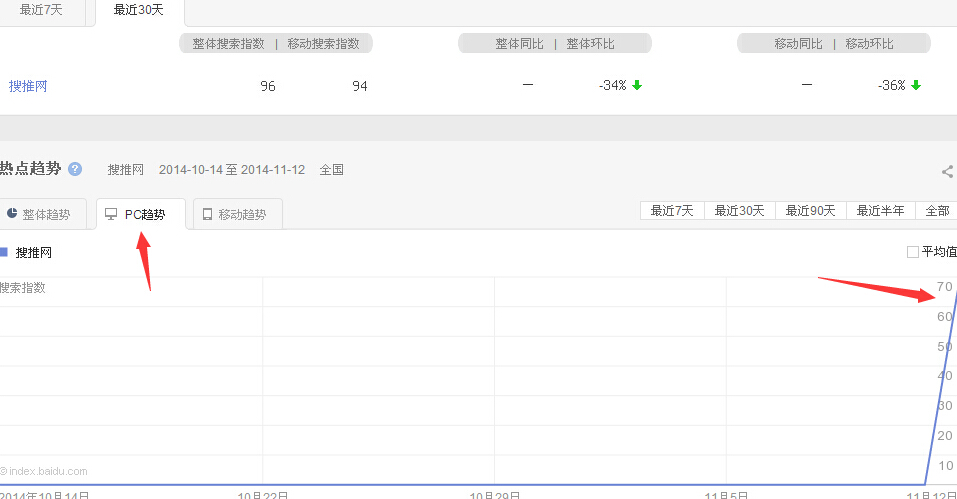Click the 整体搜索指数 header label
Screen dimensions: 957x499
pyautogui.click(x=228, y=44)
